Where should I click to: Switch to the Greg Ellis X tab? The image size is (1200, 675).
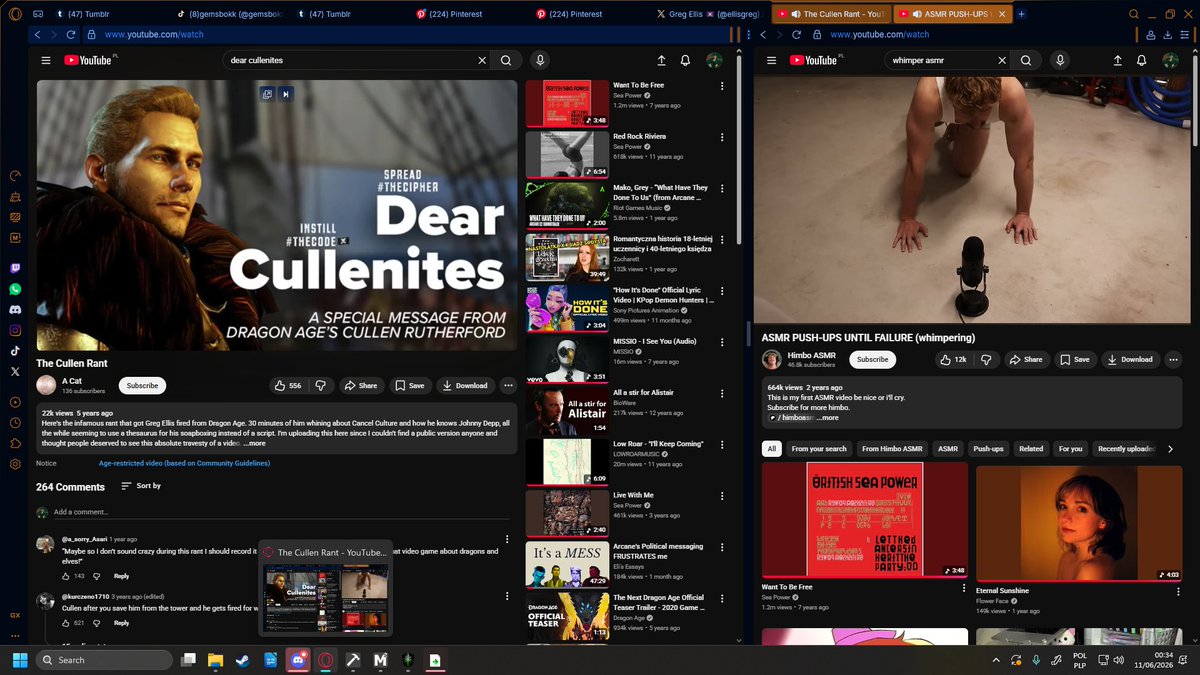(x=707, y=14)
